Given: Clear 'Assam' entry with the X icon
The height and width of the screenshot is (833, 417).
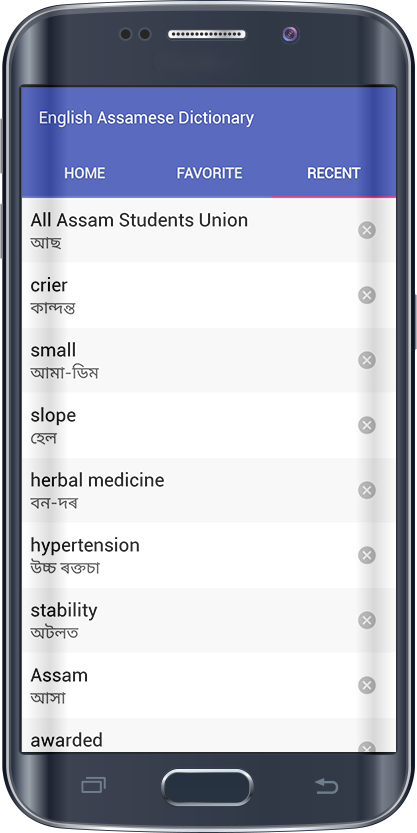Looking at the screenshot, I should coord(367,685).
